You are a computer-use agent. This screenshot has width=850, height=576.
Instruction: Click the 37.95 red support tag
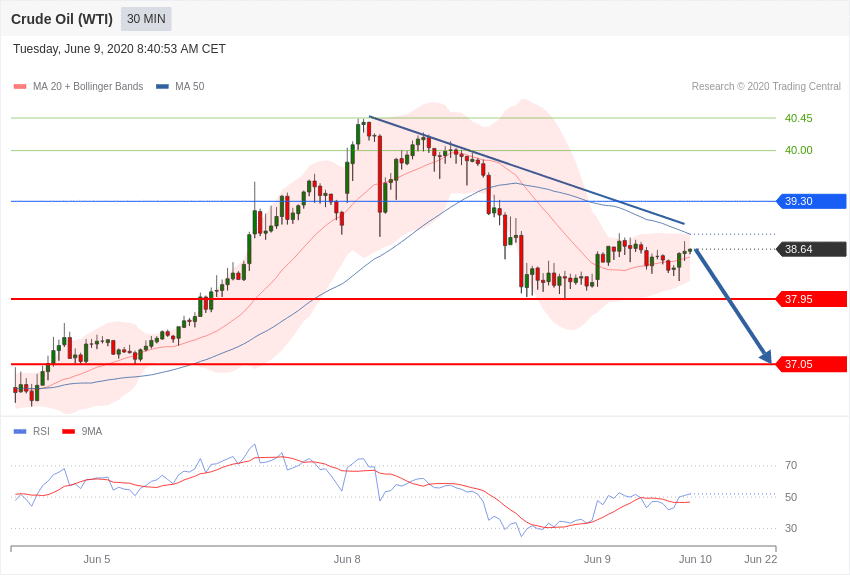point(812,299)
